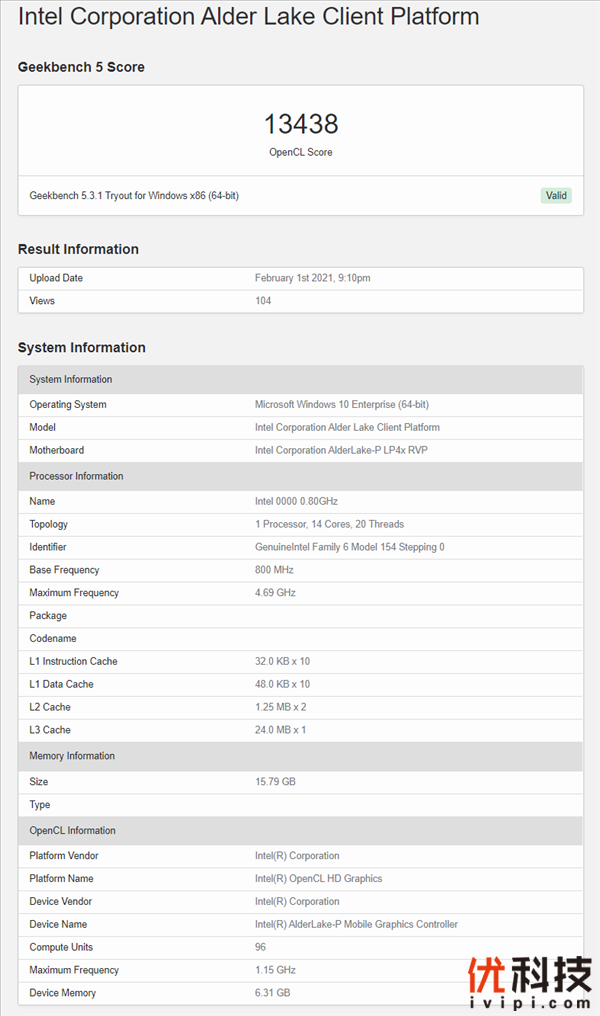600x1016 pixels.
Task: Click the green Valid badge
Action: point(556,196)
